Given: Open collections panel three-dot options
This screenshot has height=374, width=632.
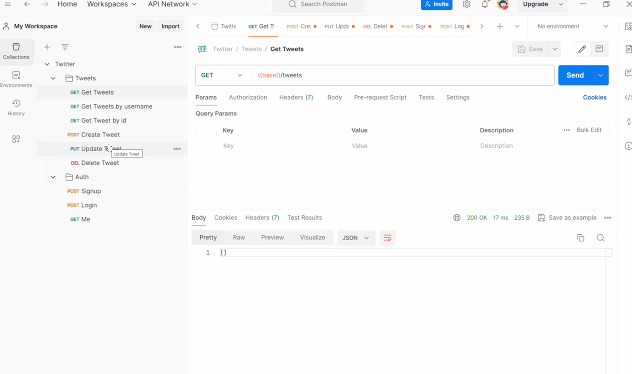Looking at the screenshot, I should (x=177, y=47).
